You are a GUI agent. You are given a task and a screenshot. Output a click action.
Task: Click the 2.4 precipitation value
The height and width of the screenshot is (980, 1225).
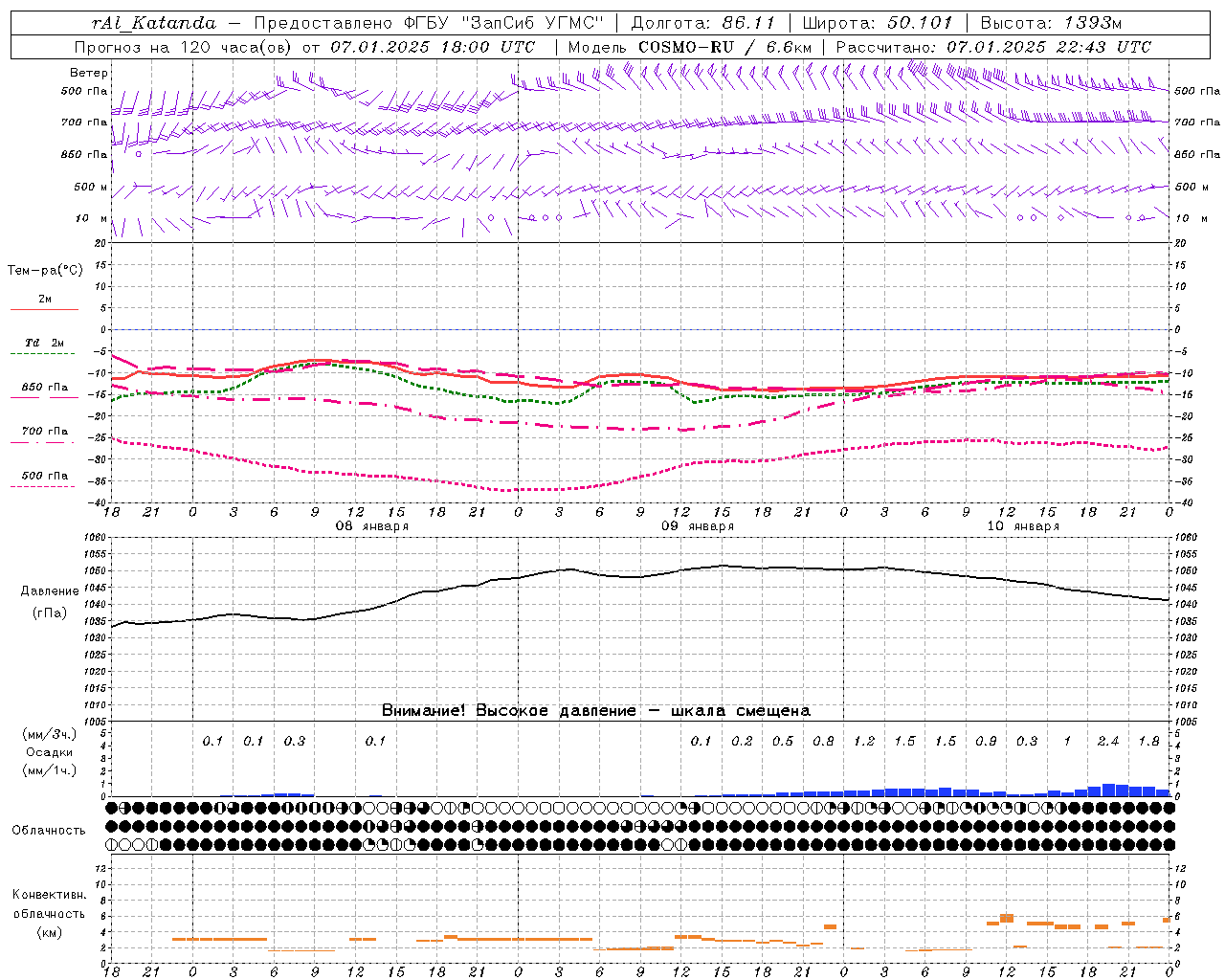1108,741
